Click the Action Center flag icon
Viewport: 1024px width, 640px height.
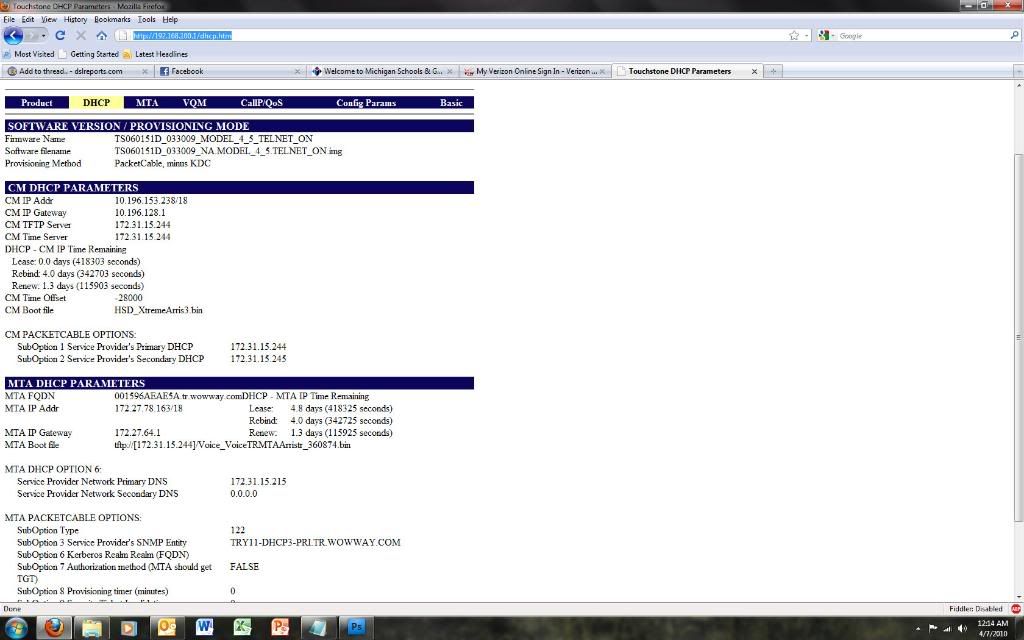[x=933, y=628]
